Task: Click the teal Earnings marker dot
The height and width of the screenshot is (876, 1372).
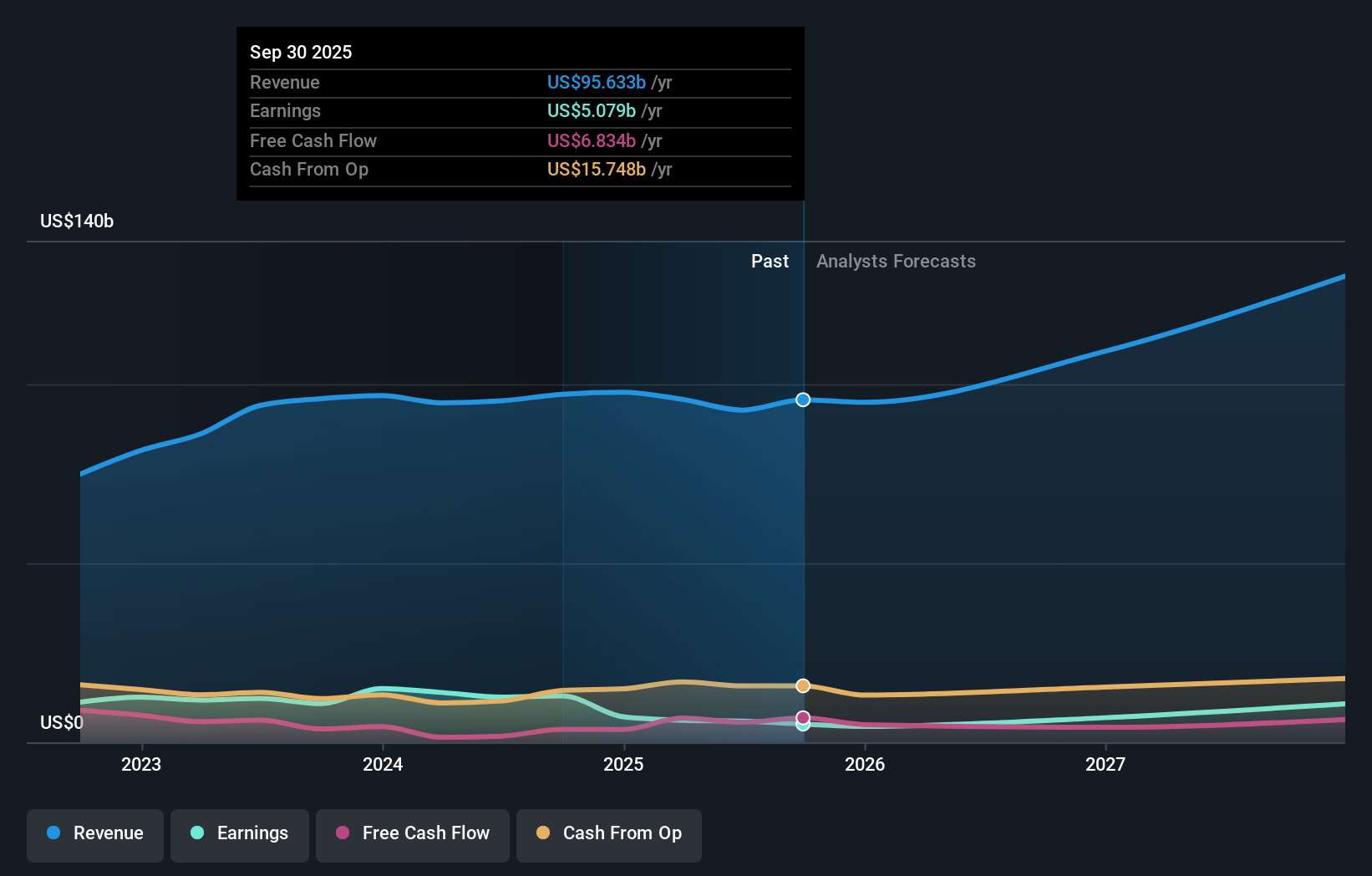Action: click(x=803, y=726)
